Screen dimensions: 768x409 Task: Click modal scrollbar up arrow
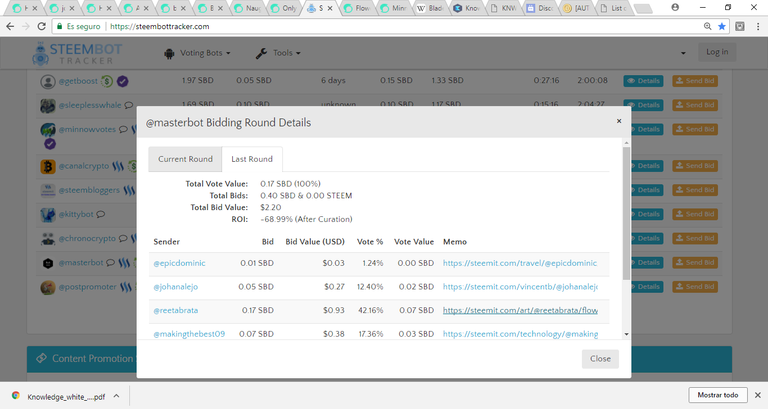(626, 143)
